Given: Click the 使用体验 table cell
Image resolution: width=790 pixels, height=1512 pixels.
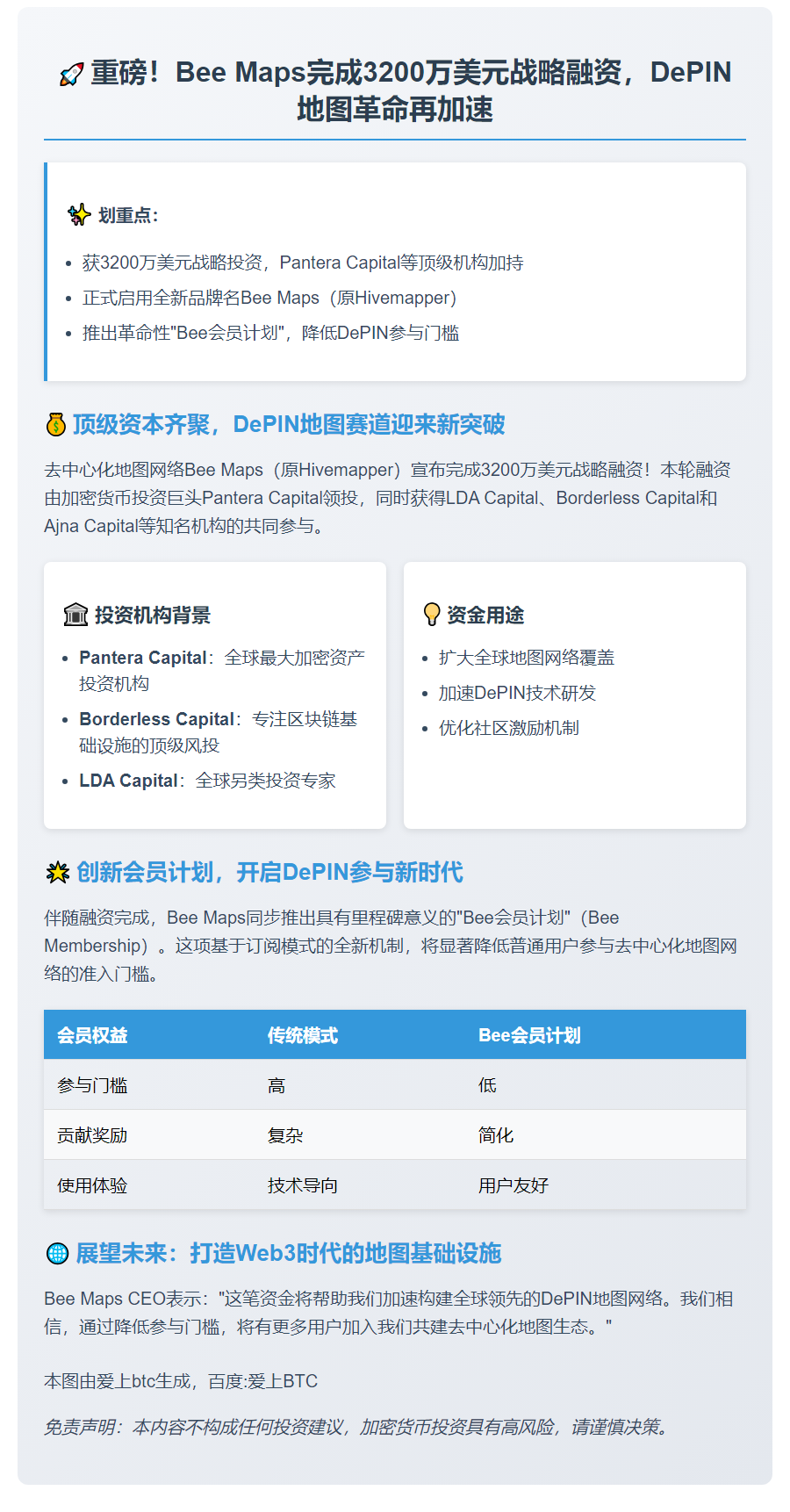Looking at the screenshot, I should (x=149, y=1184).
